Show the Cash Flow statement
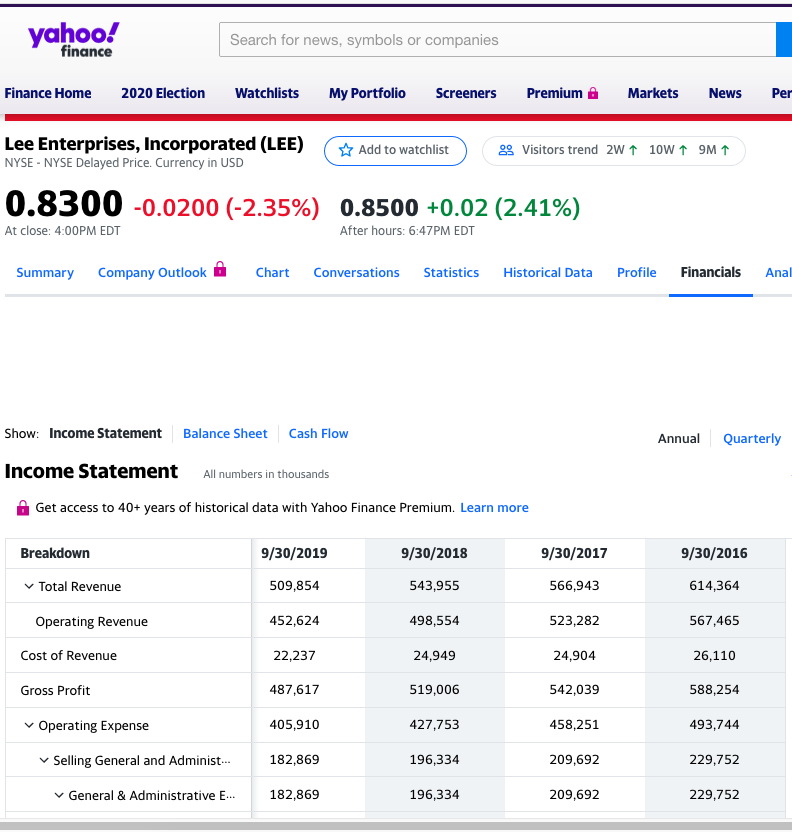Screen dimensions: 792x832 (318, 434)
